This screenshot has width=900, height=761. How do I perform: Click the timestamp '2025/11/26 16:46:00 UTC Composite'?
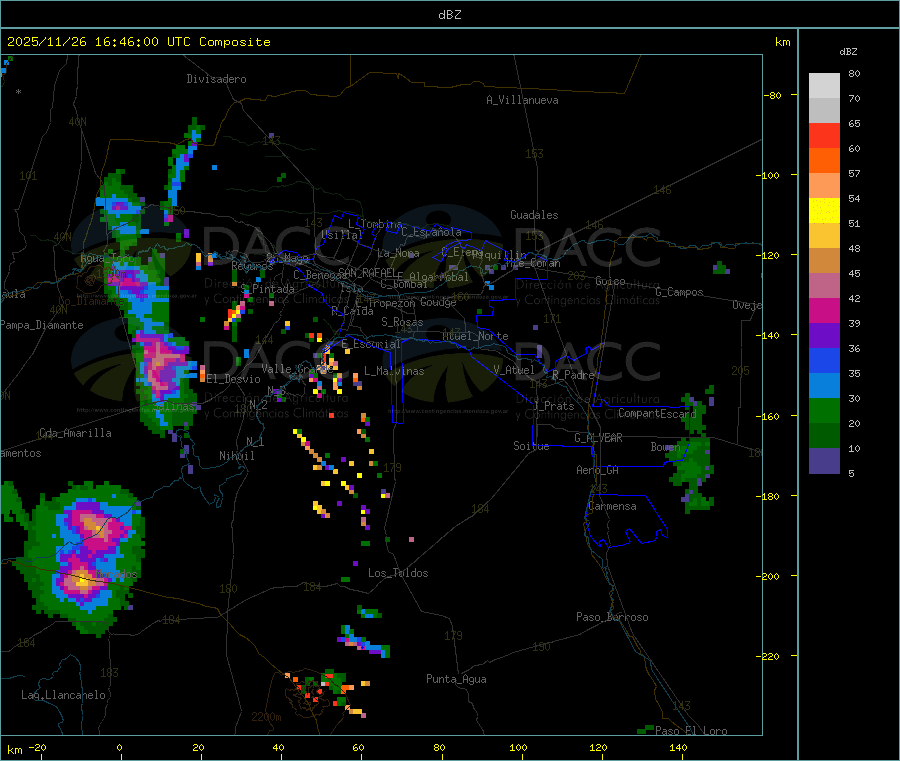tap(138, 42)
